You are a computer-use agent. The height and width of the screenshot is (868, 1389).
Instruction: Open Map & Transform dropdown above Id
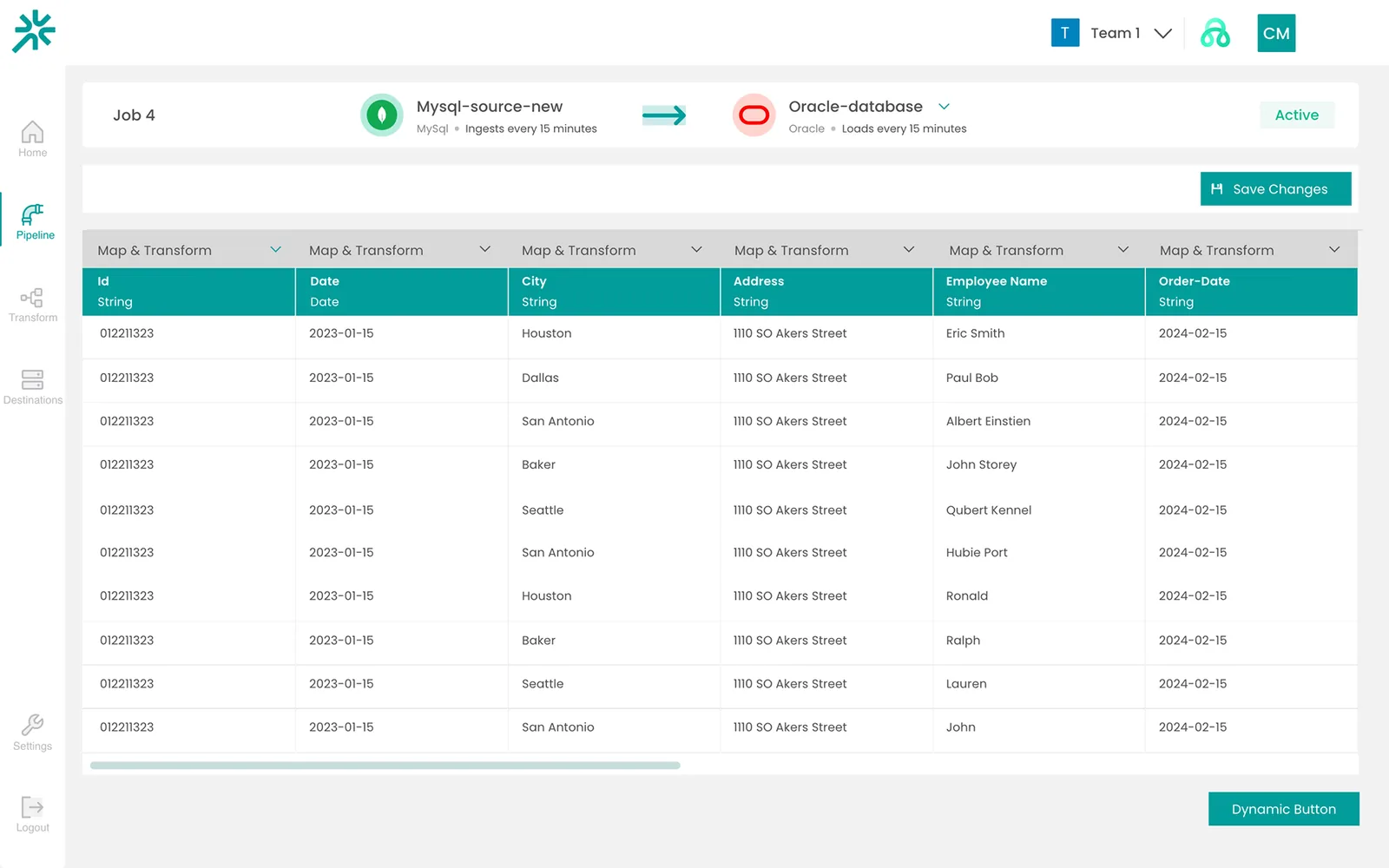[x=275, y=249]
